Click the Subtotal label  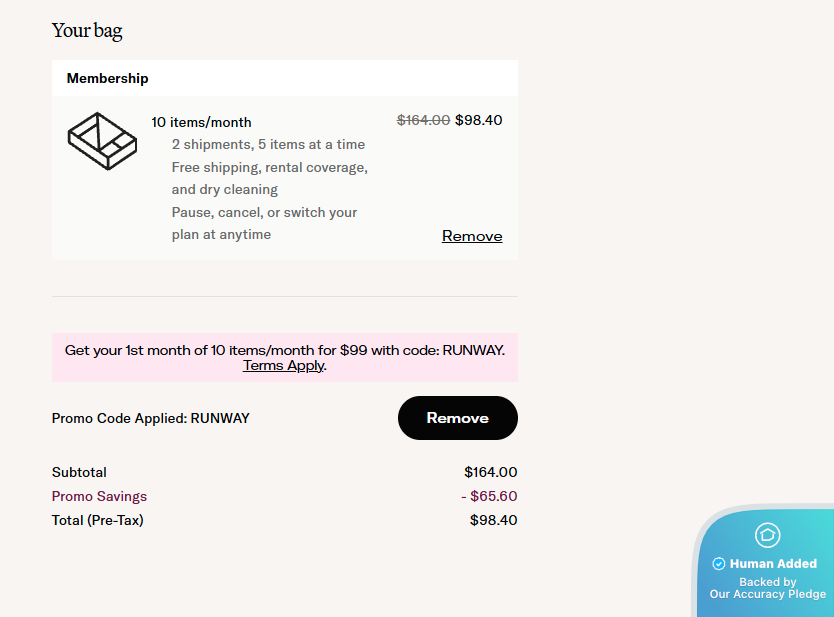pos(79,472)
